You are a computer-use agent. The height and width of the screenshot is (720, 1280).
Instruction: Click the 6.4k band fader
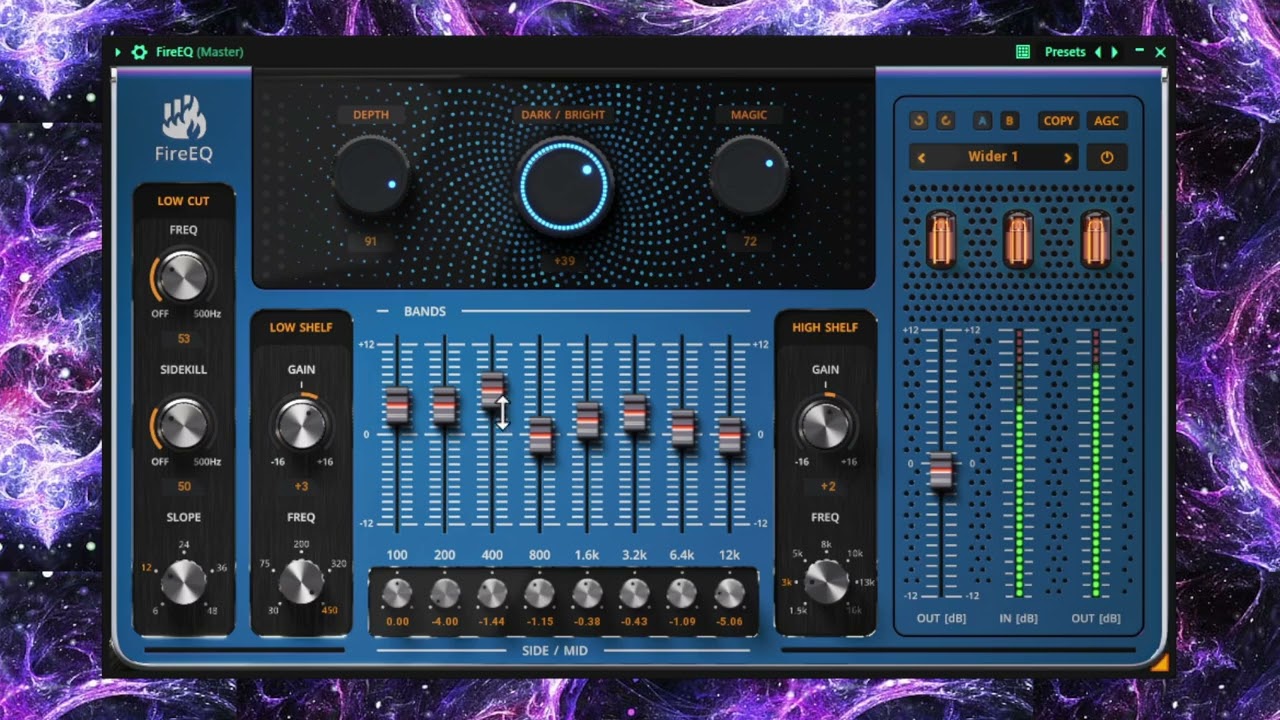pos(682,427)
